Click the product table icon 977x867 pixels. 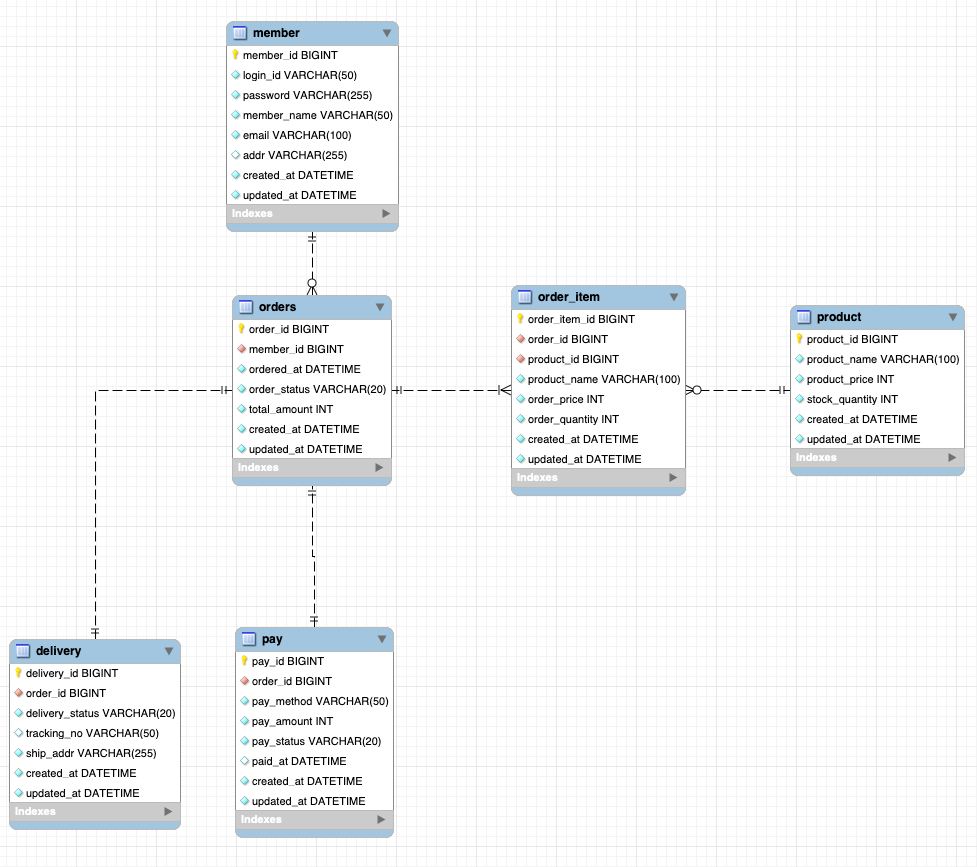[x=804, y=317]
